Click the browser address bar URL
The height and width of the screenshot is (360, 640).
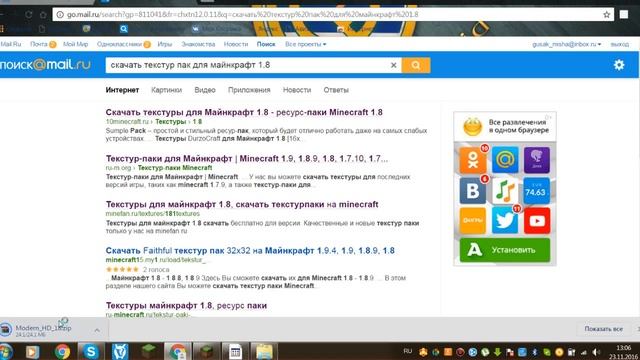(242, 15)
